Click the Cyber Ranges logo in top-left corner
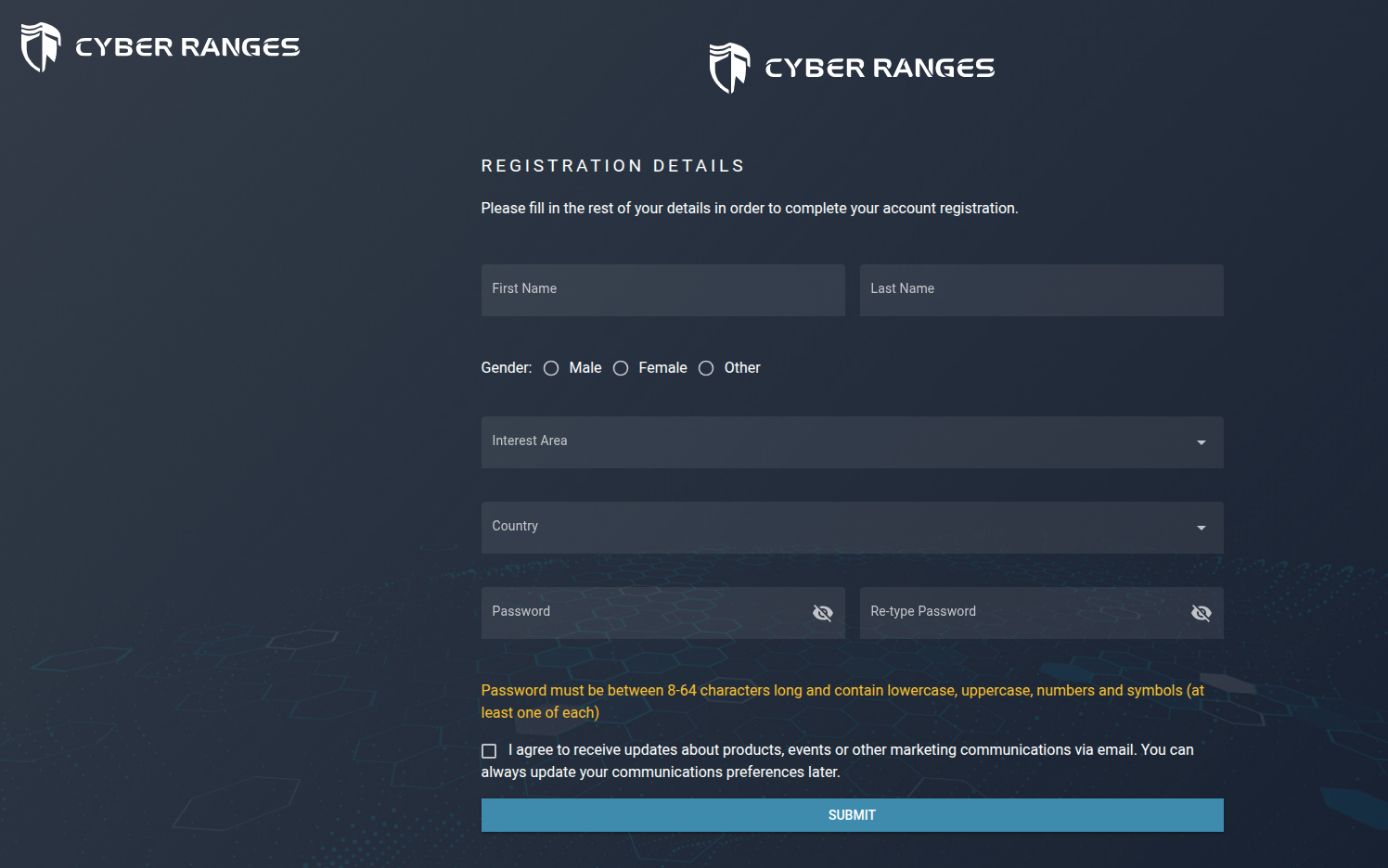Screen dimensions: 1388x868 tap(160, 47)
